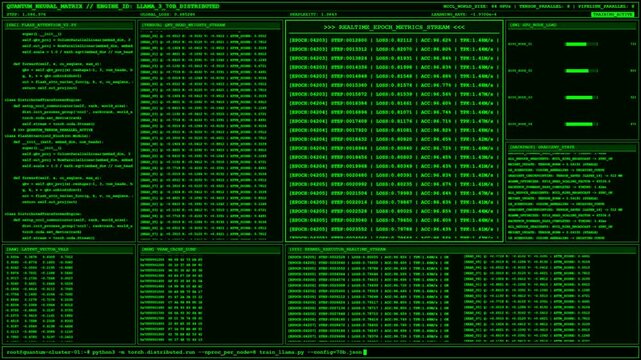Click the epoch row with STEP:0018944

(394, 148)
